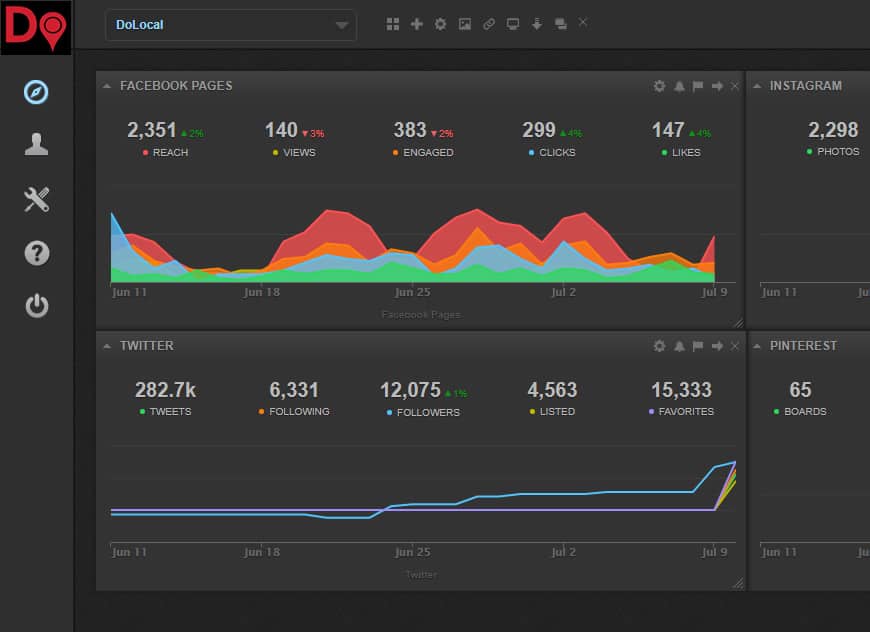Click the download arrow icon in toolbar
This screenshot has width=870, height=632.
(x=537, y=24)
